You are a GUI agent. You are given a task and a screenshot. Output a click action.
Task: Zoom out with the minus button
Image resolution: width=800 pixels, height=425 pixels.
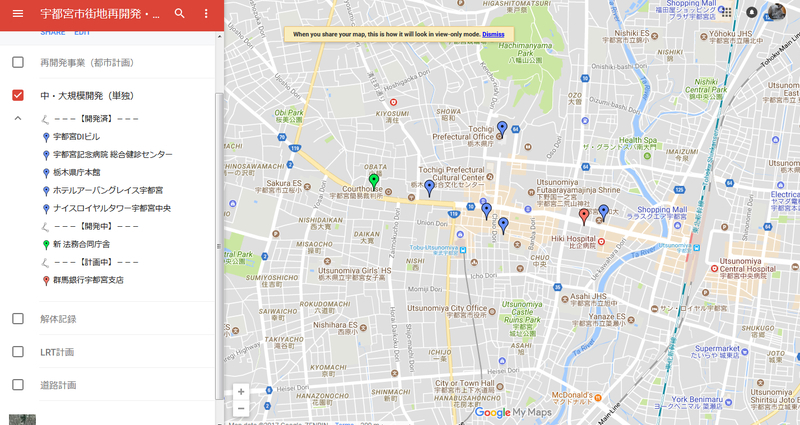coord(241,408)
